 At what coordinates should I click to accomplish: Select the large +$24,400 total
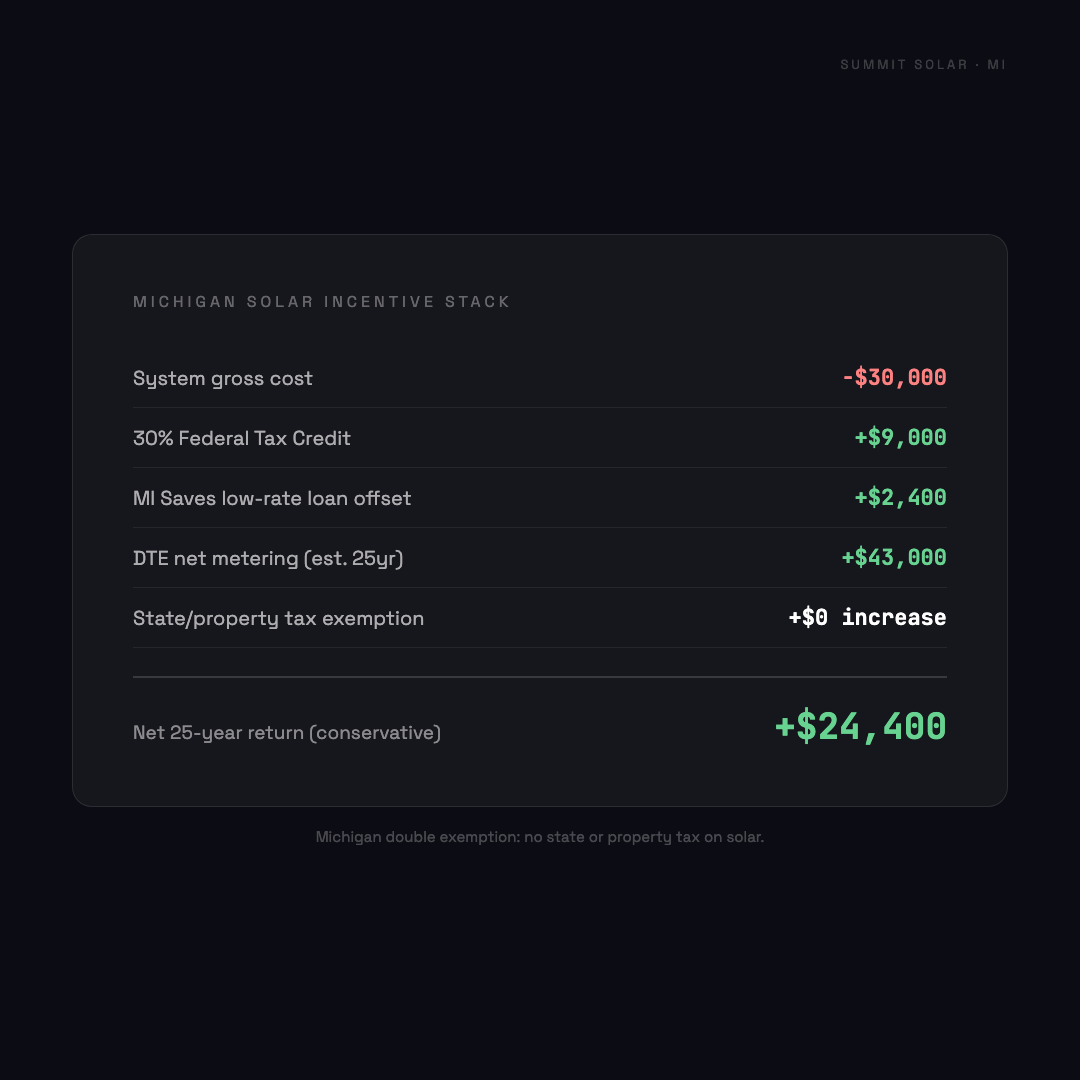(x=861, y=727)
